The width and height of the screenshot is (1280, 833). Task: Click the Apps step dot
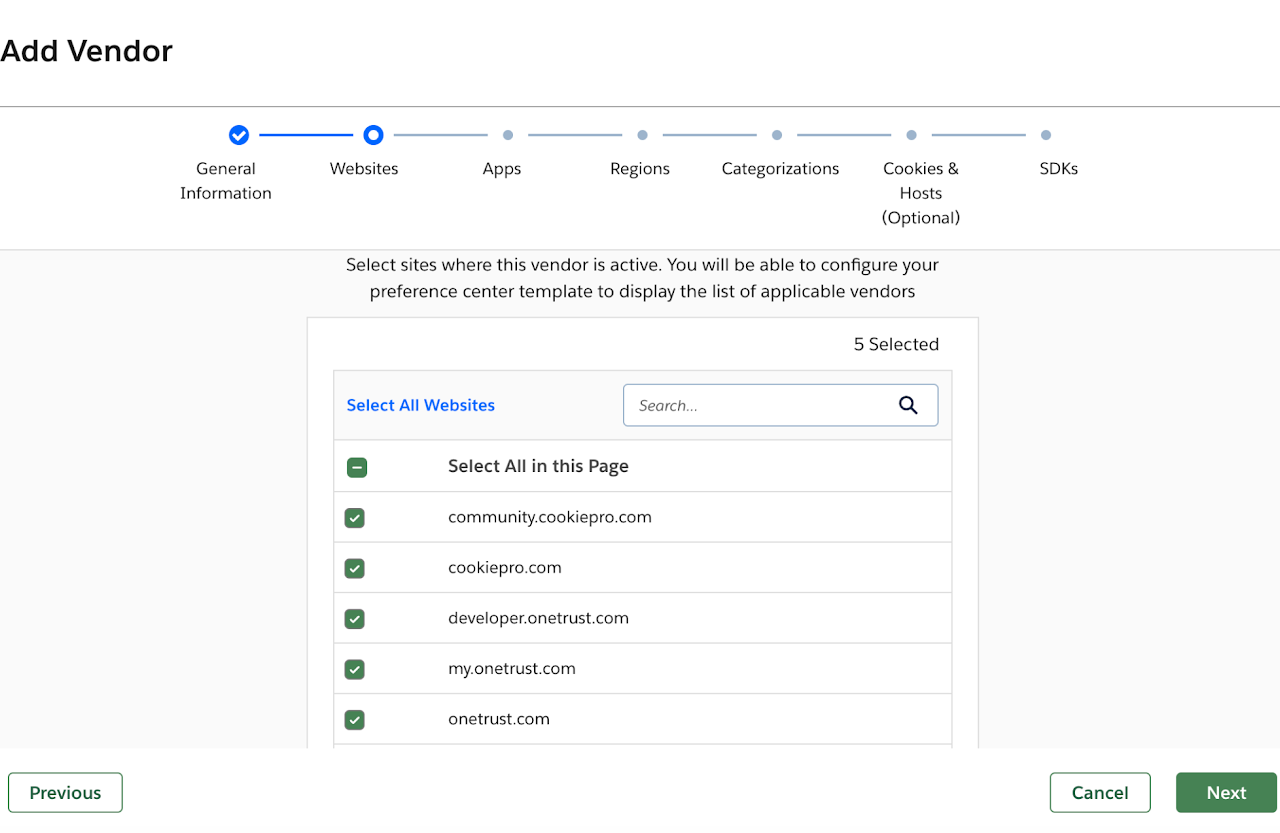pos(508,135)
